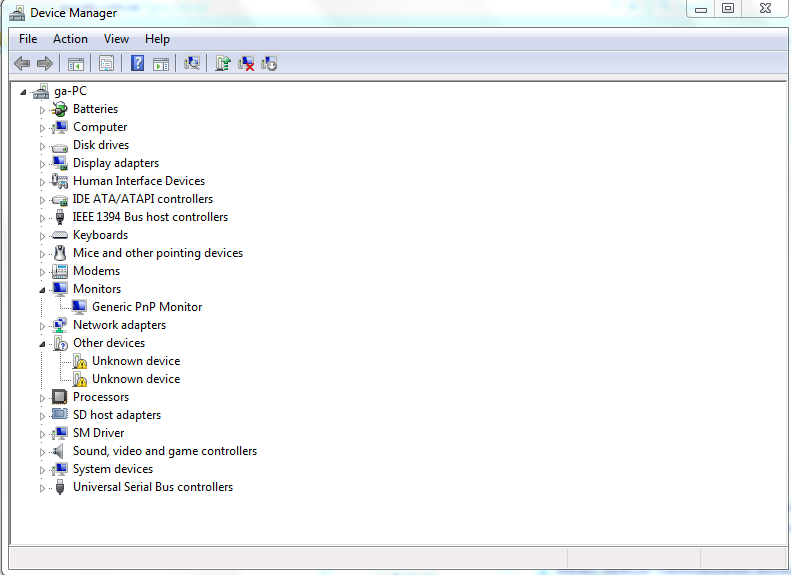Image resolution: width=791 pixels, height=575 pixels.
Task: Expand the Computer node
Action: coord(42,128)
